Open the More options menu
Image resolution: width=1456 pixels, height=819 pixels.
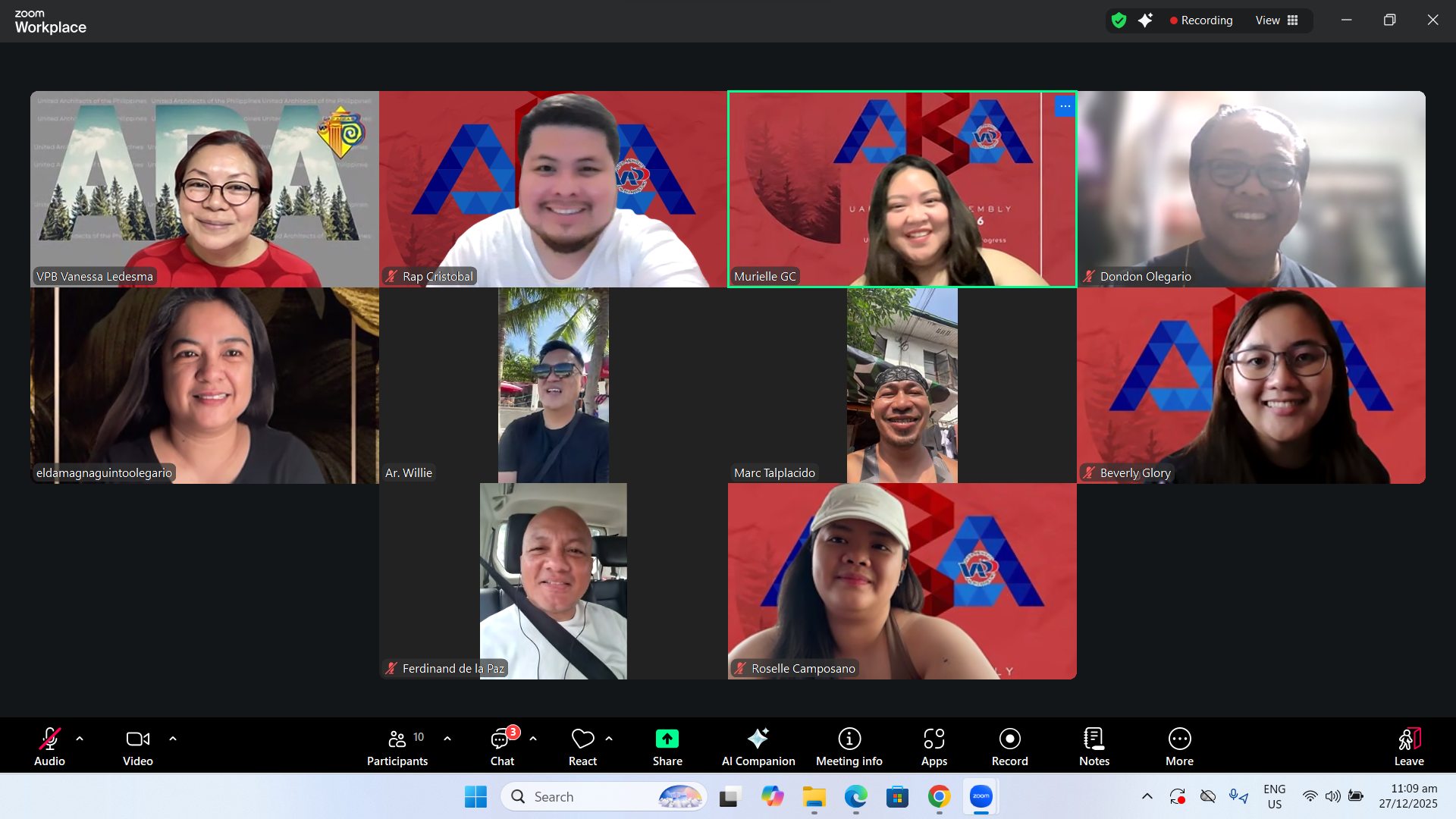pos(1180,747)
